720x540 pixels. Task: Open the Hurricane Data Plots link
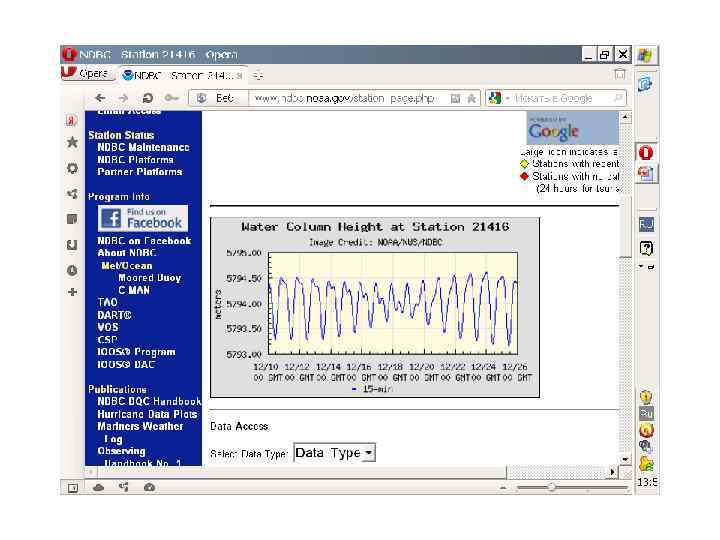147,414
